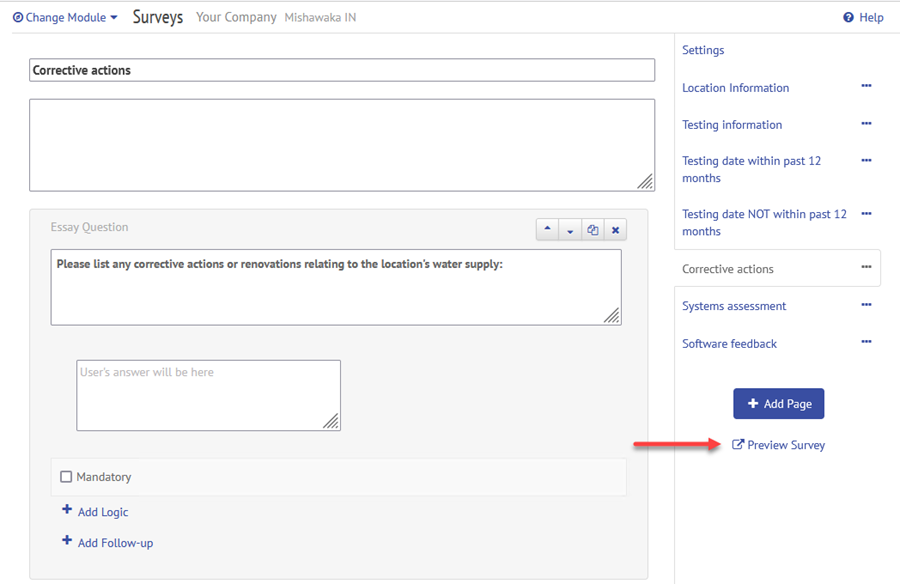This screenshot has height=584, width=900.
Task: Switch to the Systems assessment page
Action: 734,306
